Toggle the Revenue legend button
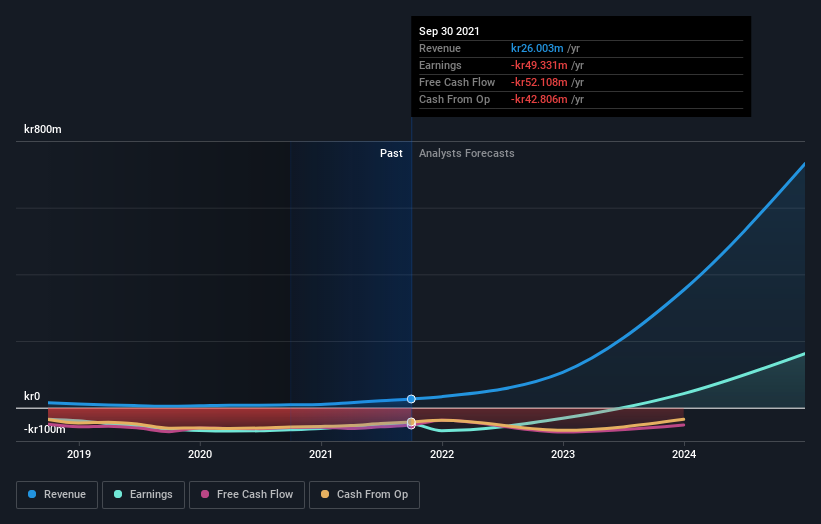The height and width of the screenshot is (524, 821). pyautogui.click(x=57, y=495)
